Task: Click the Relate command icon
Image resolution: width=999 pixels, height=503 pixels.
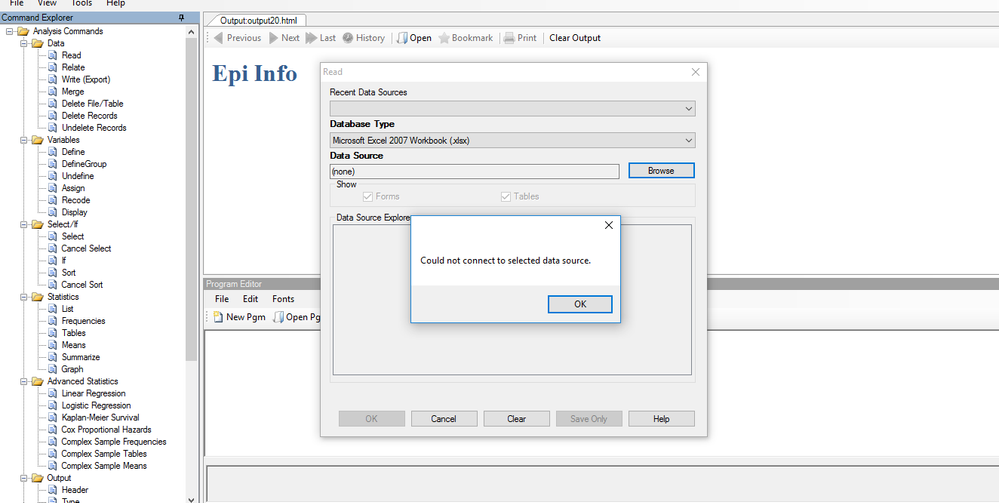Action: coord(52,68)
